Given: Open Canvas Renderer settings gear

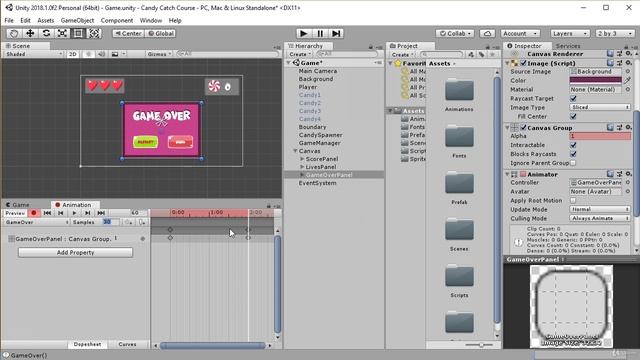Looking at the screenshot, I should pyautogui.click(x=629, y=54).
